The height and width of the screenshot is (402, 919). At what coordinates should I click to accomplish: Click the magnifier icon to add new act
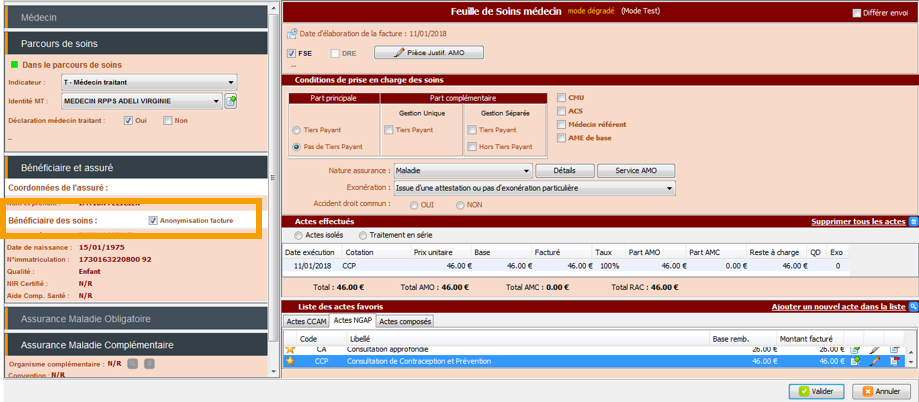tap(912, 305)
